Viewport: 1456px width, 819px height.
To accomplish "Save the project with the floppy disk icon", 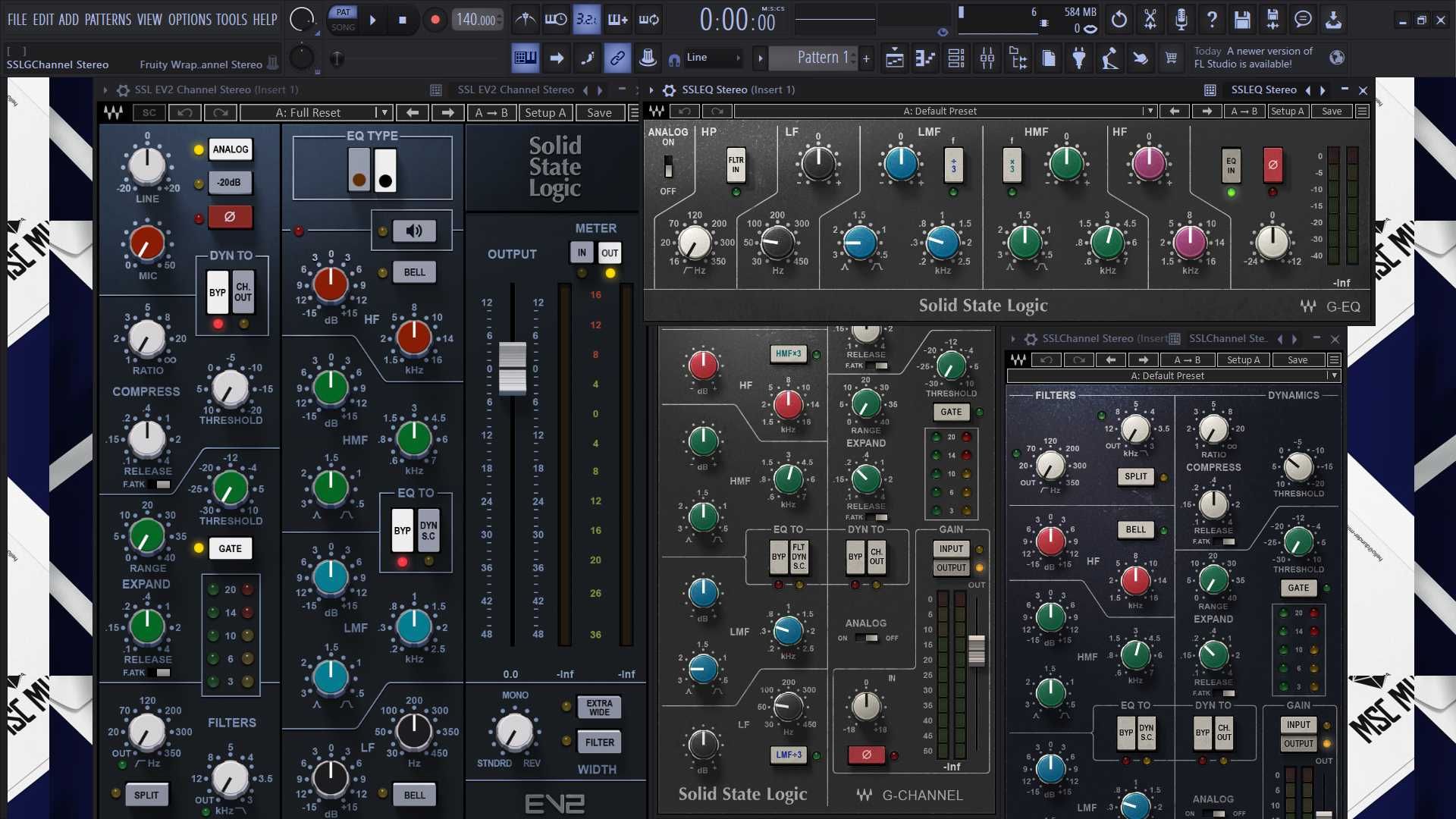I will pos(1242,20).
